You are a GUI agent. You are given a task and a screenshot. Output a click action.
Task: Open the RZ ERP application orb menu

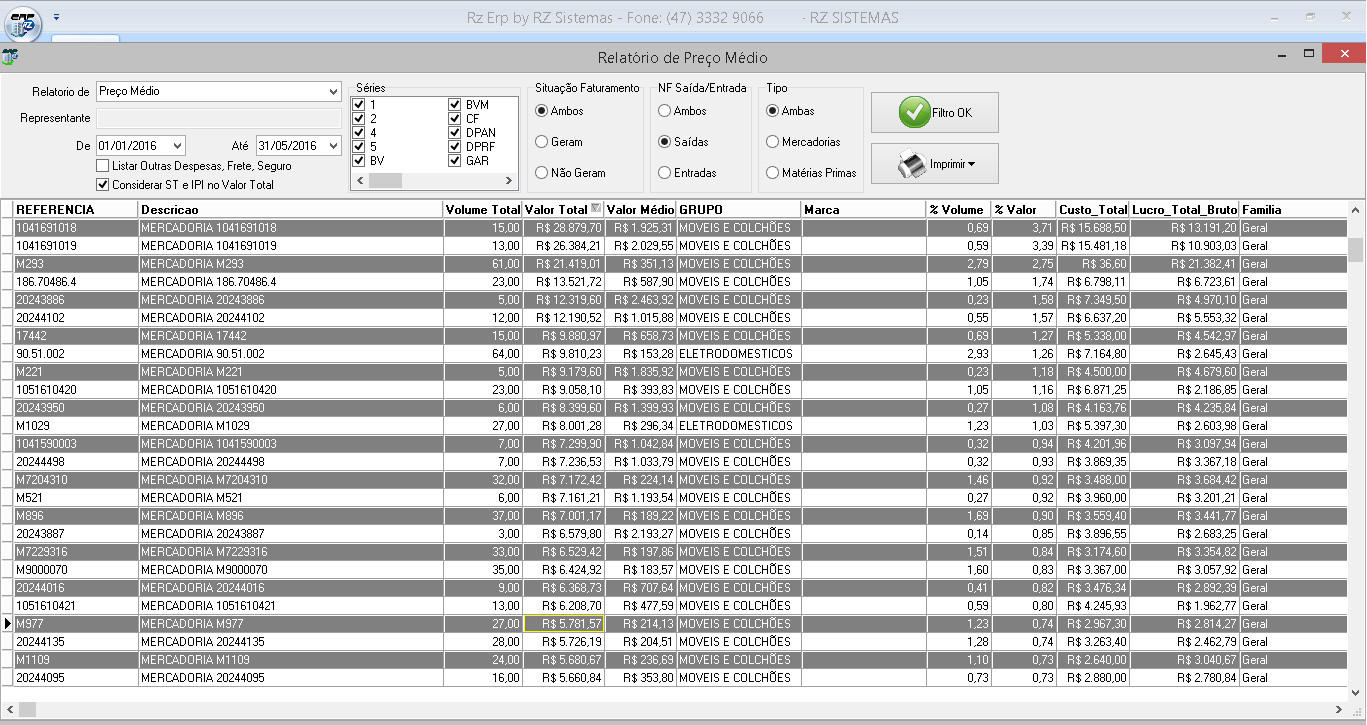point(23,22)
